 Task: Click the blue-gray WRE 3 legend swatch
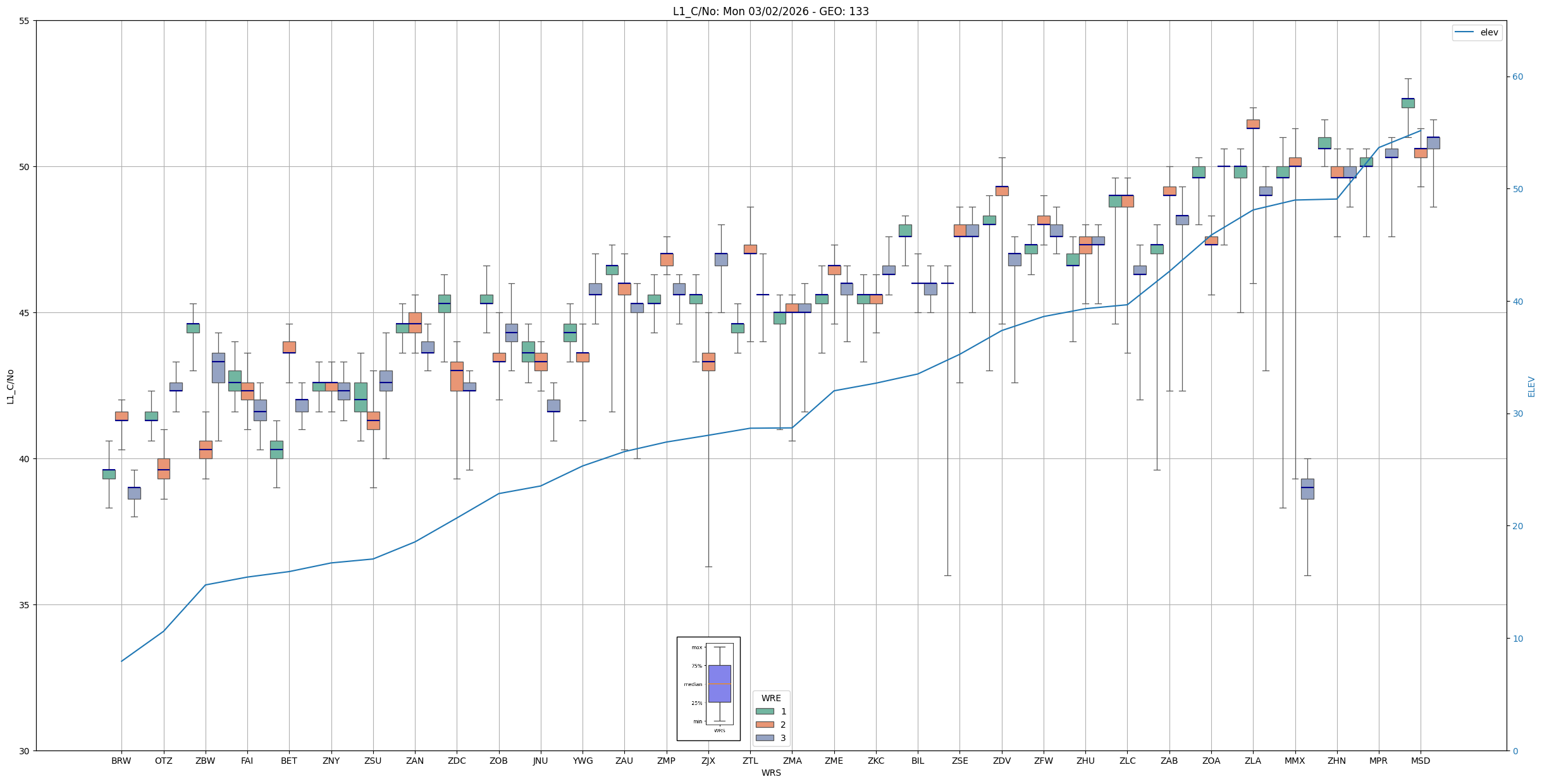click(765, 738)
